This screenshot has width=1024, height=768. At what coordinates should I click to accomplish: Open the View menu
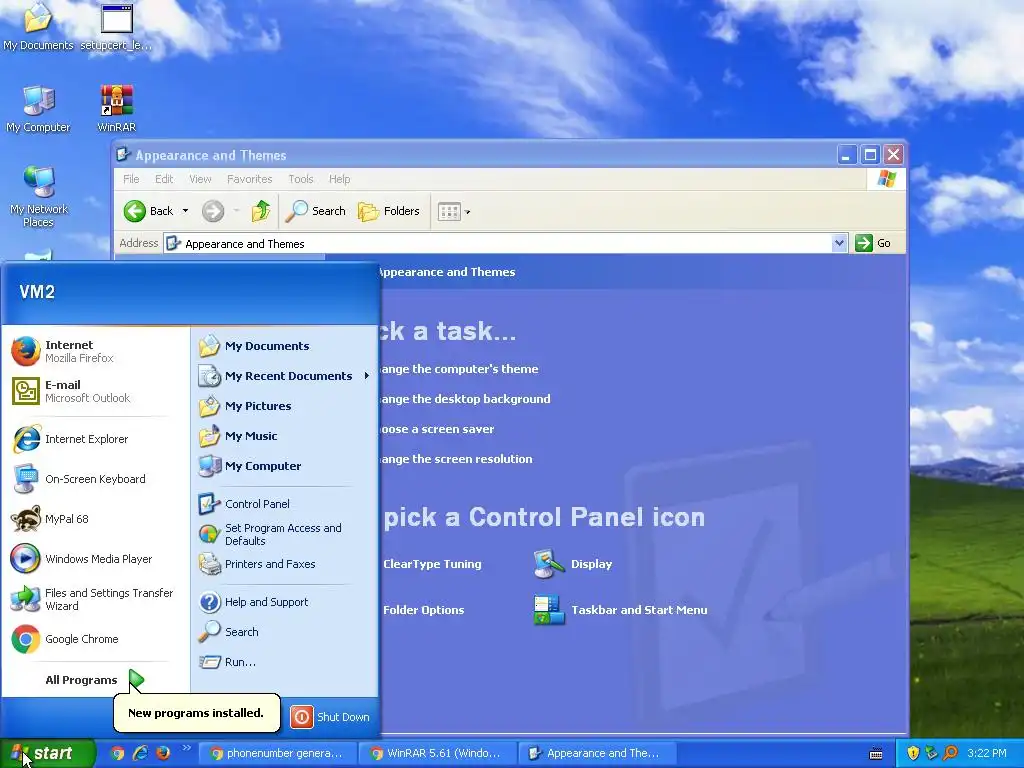(x=200, y=179)
